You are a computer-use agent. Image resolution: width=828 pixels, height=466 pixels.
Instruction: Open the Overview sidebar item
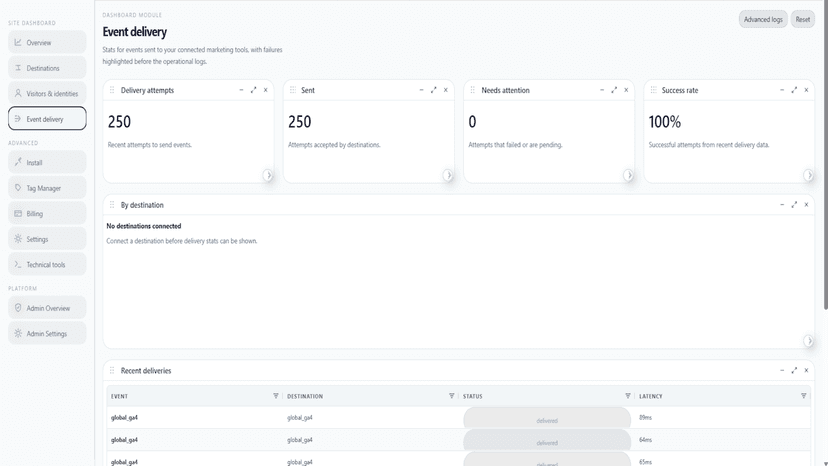pos(47,42)
